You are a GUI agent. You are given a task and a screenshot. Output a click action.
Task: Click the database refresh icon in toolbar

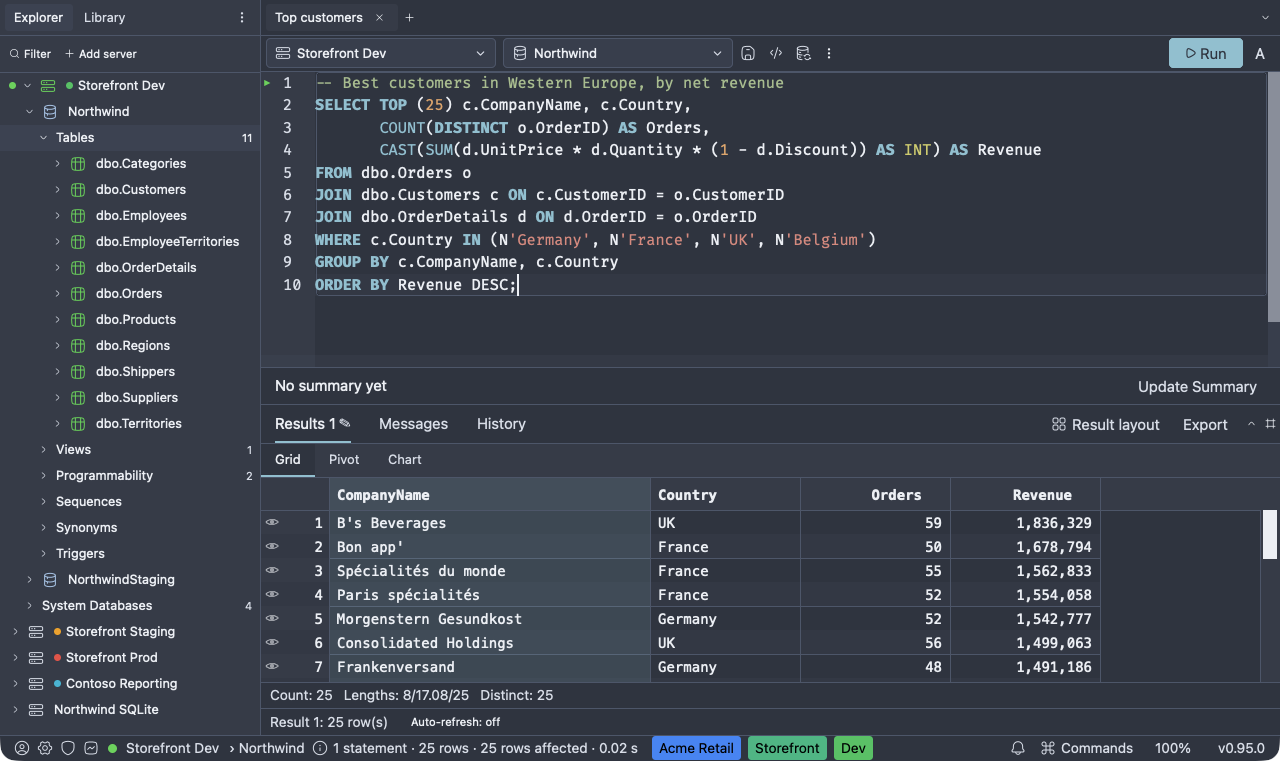tap(802, 53)
